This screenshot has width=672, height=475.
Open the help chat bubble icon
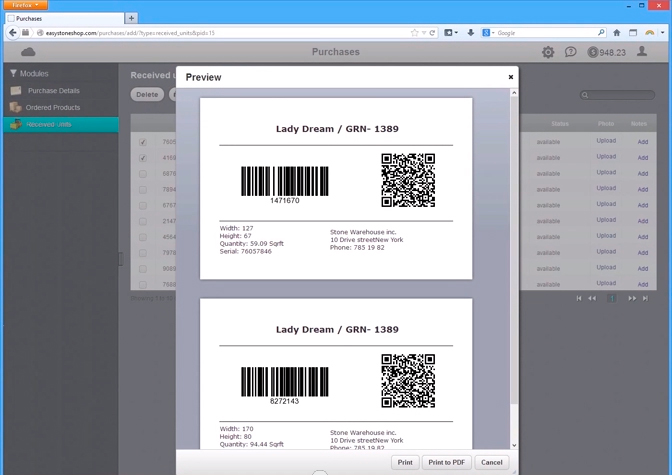(x=570, y=52)
